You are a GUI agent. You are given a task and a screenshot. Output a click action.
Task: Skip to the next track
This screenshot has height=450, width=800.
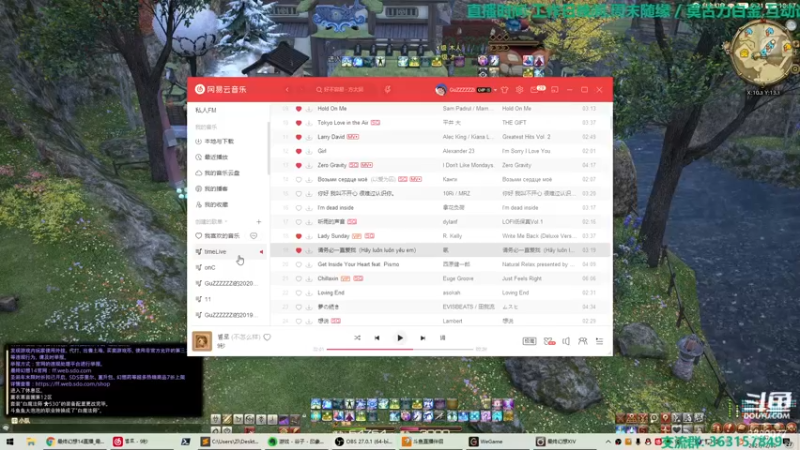click(422, 338)
